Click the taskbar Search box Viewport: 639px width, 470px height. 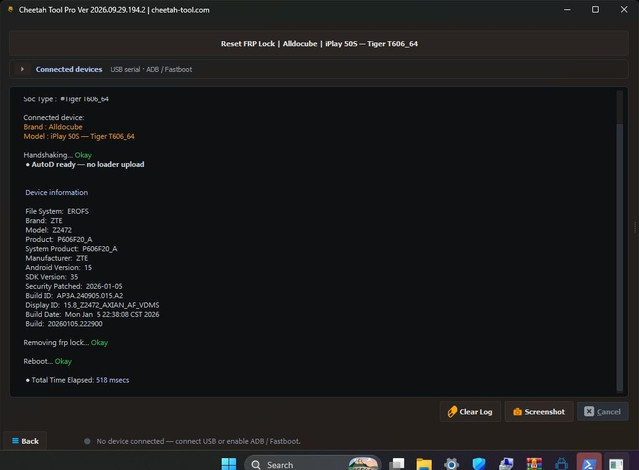[313, 464]
